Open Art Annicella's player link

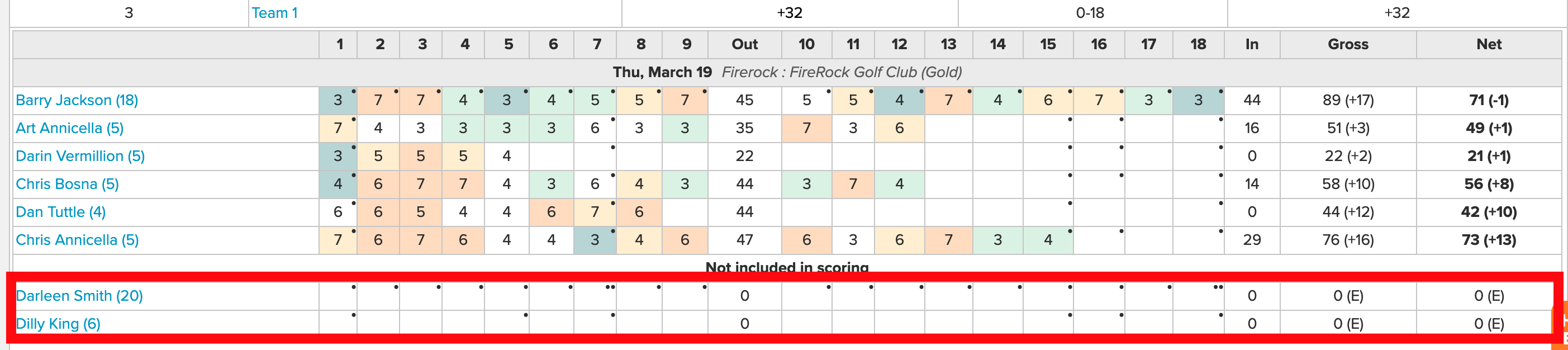[x=69, y=129]
